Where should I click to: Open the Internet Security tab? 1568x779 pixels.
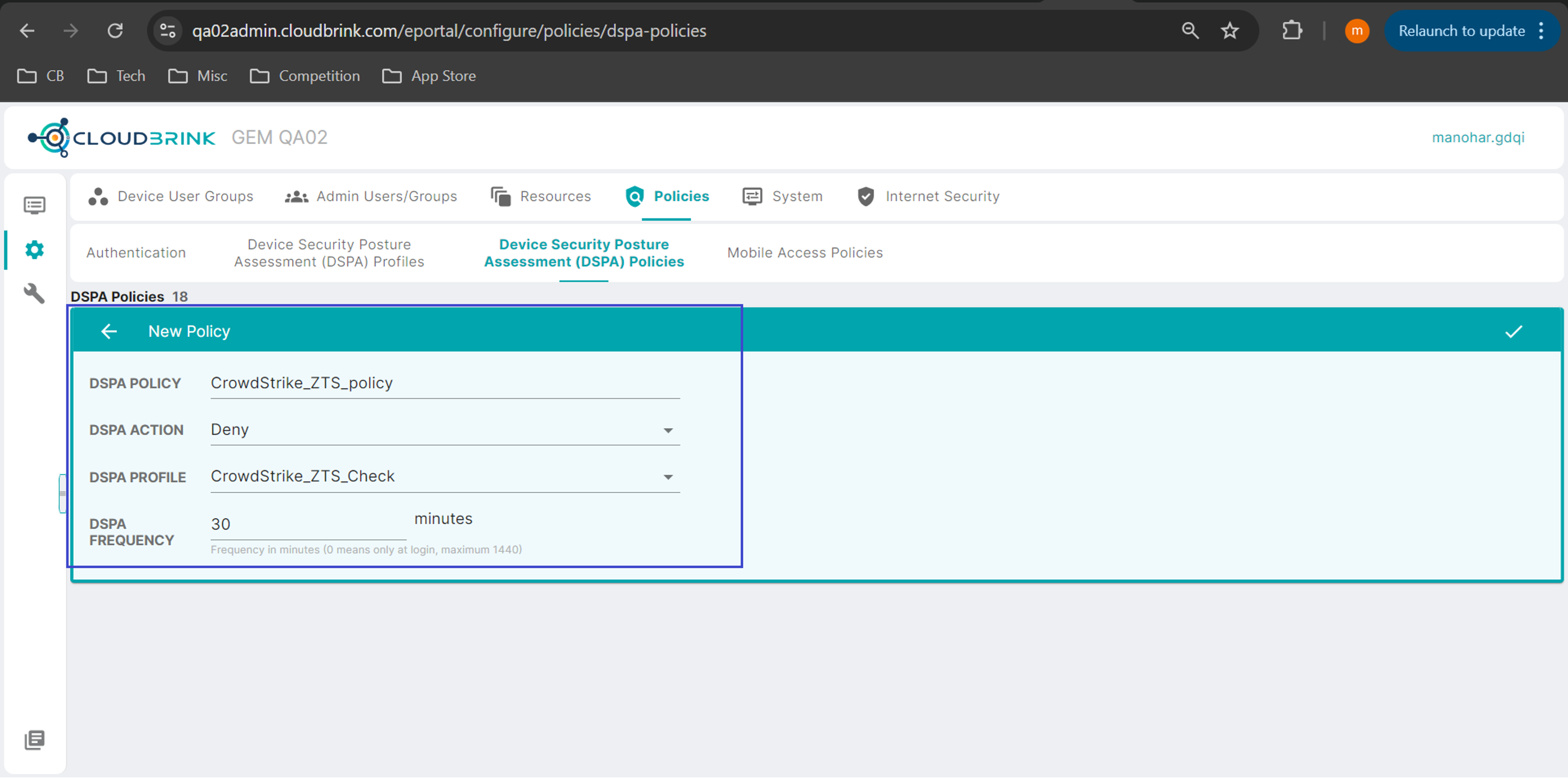(x=928, y=197)
